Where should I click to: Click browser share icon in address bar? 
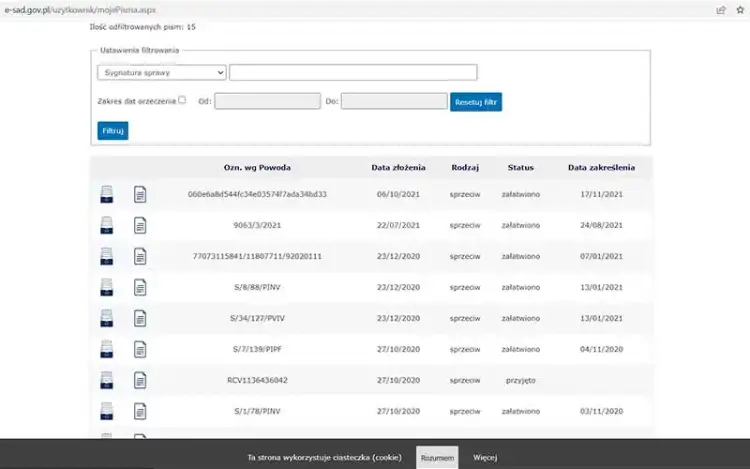coord(720,9)
